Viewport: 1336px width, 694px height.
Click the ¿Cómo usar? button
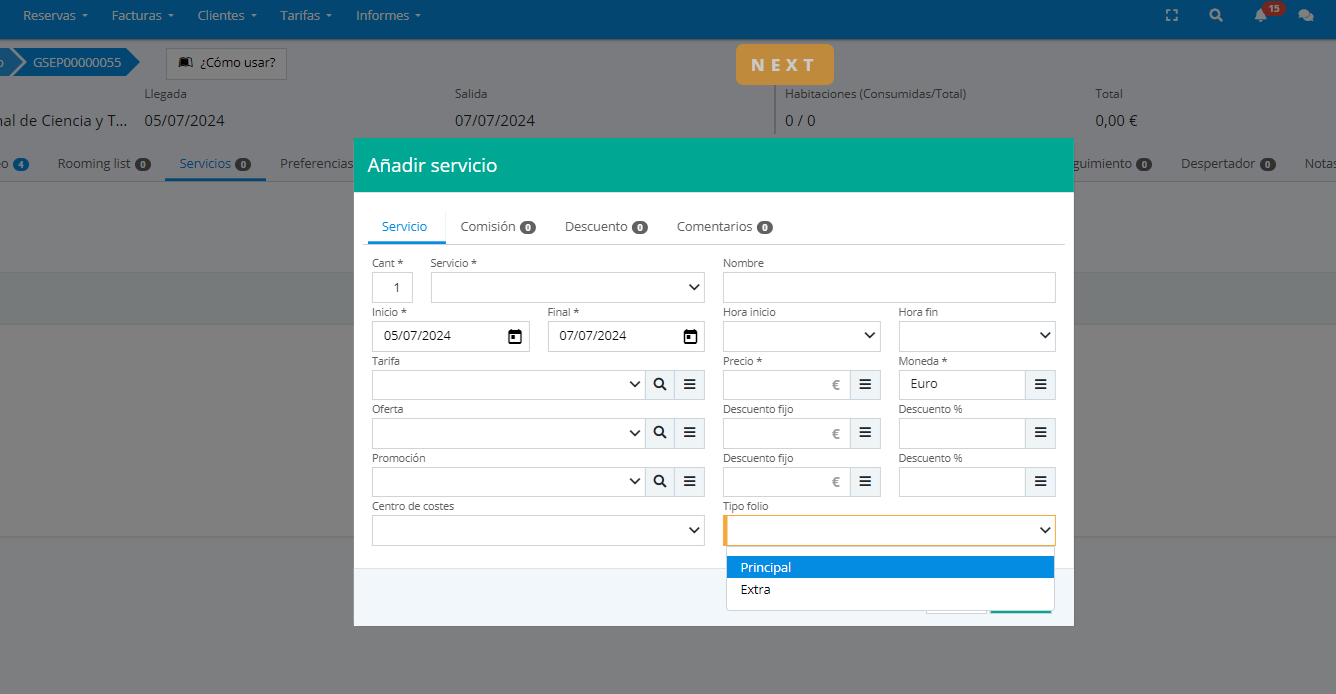click(227, 63)
